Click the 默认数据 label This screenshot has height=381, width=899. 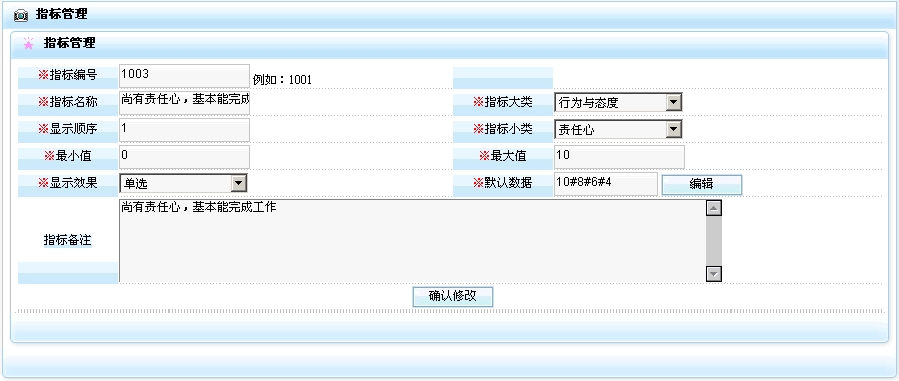(503, 183)
